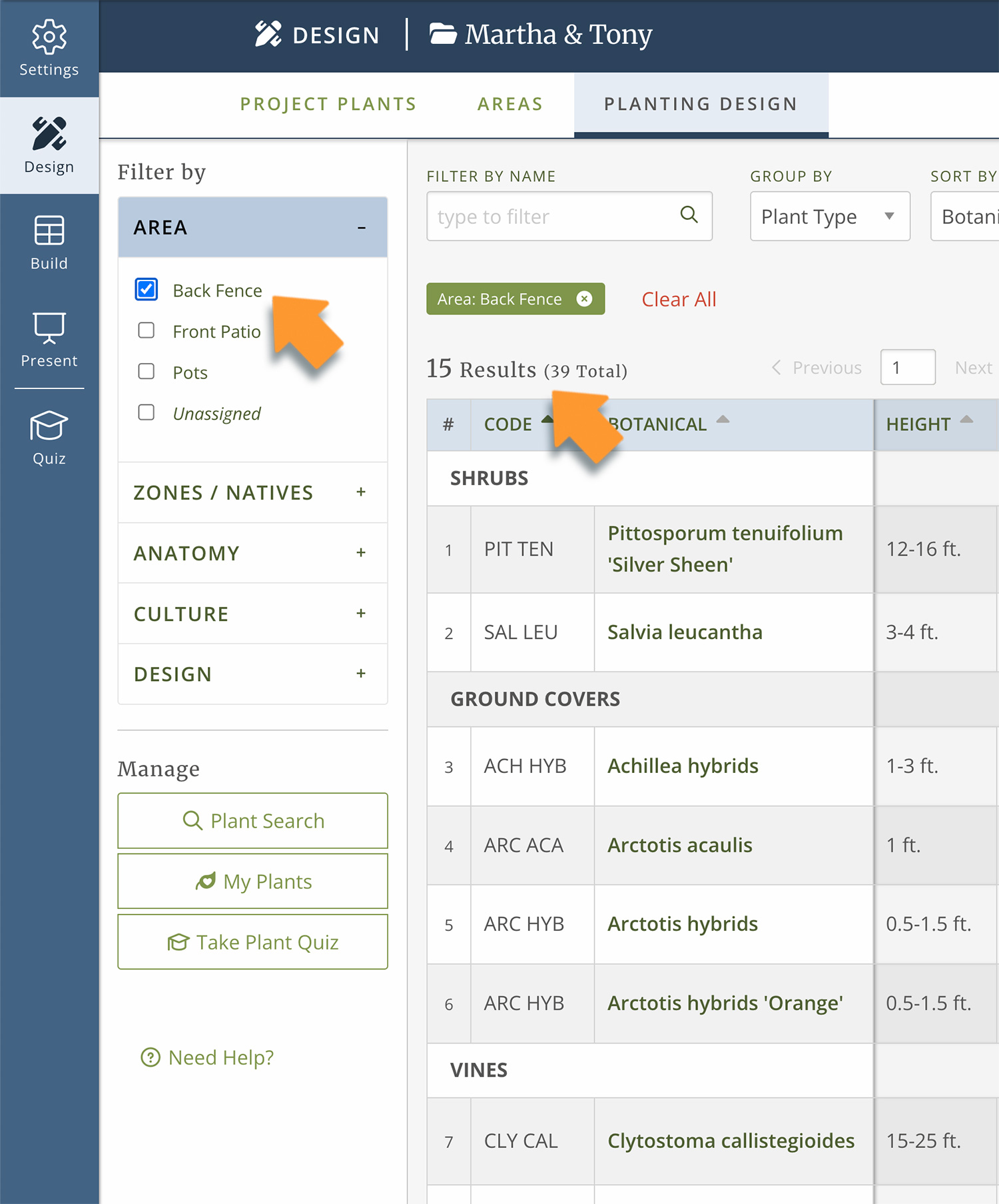This screenshot has height=1204, width=999.
Task: Select the Build grid icon in sidebar
Action: (49, 231)
